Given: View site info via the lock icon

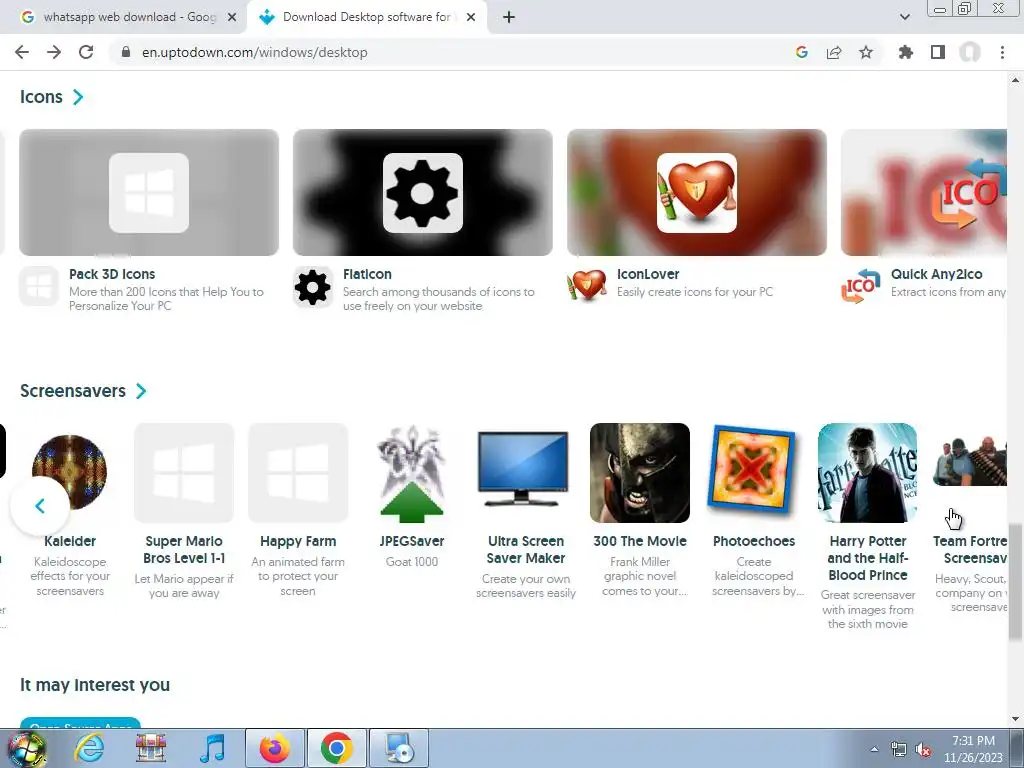Looking at the screenshot, I should [x=126, y=52].
